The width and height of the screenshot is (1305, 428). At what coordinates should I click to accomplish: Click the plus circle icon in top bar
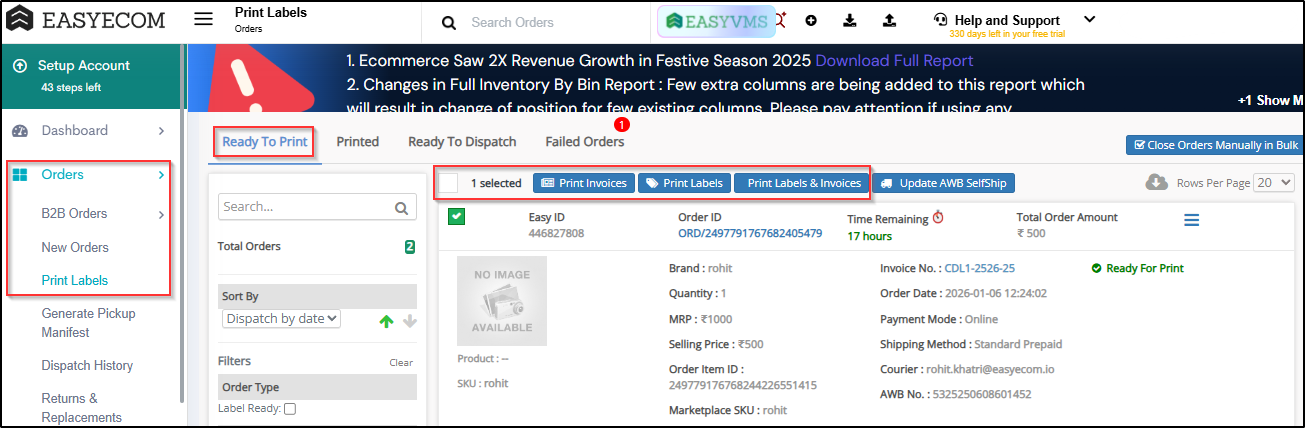(x=811, y=21)
